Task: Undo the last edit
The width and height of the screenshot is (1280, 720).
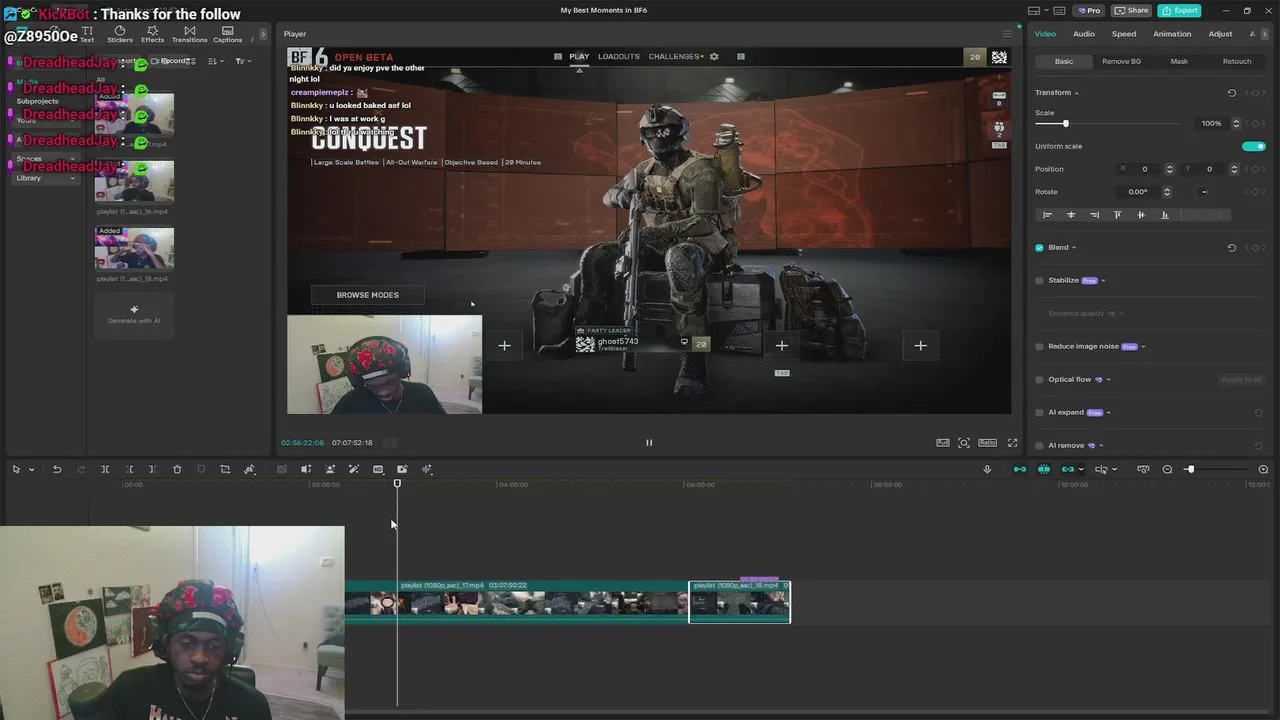Action: (x=57, y=469)
